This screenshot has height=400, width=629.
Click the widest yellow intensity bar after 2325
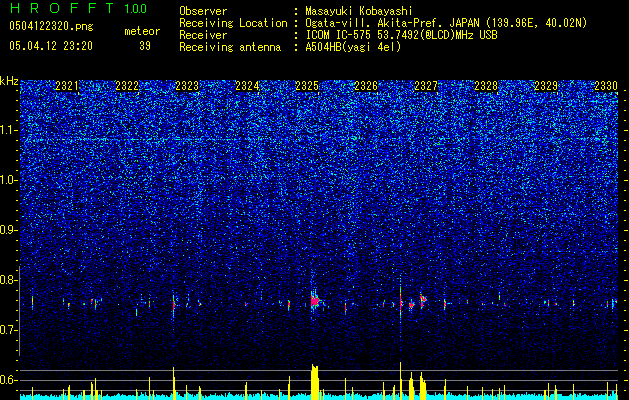(315, 382)
